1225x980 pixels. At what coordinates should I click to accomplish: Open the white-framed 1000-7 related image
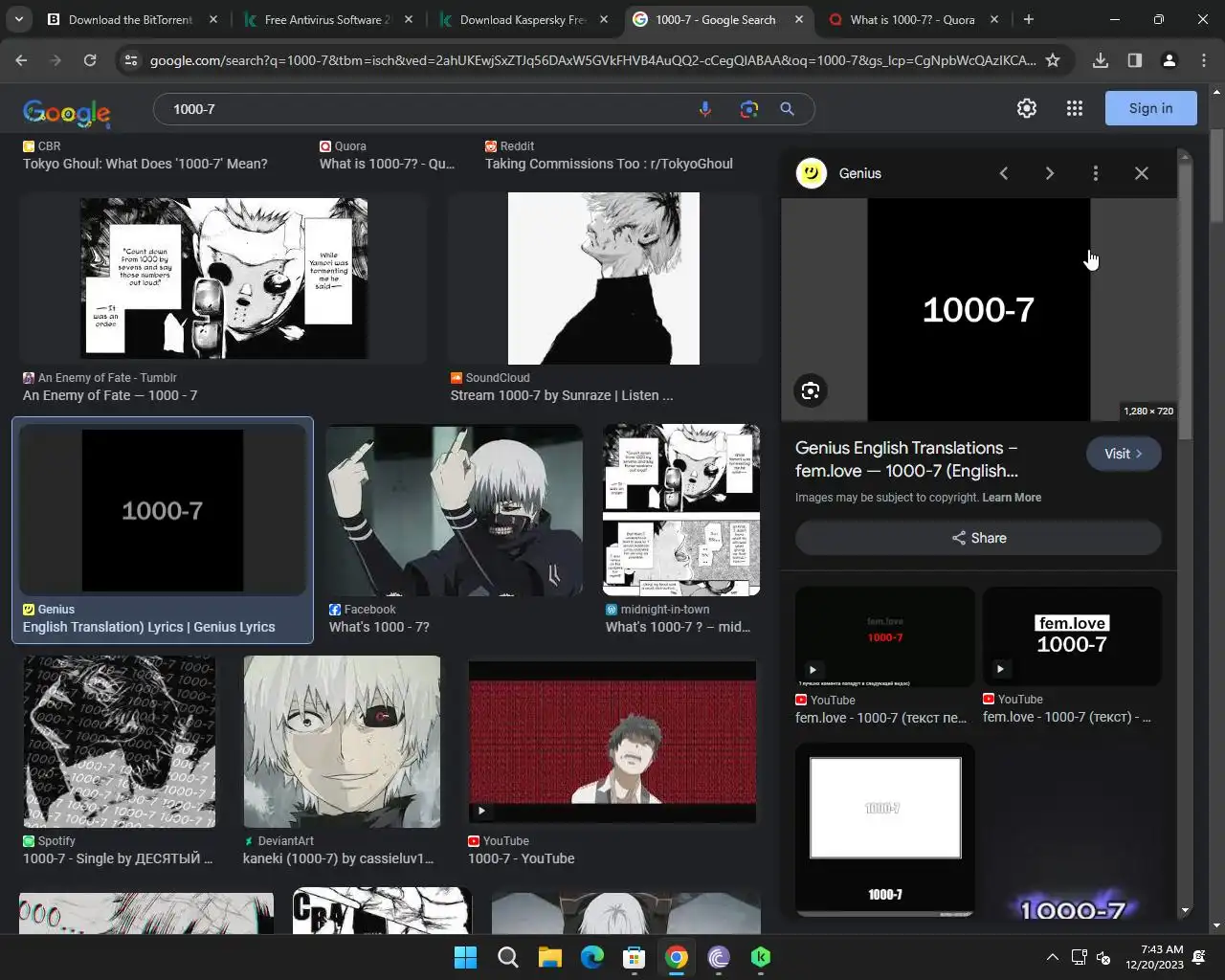[885, 830]
